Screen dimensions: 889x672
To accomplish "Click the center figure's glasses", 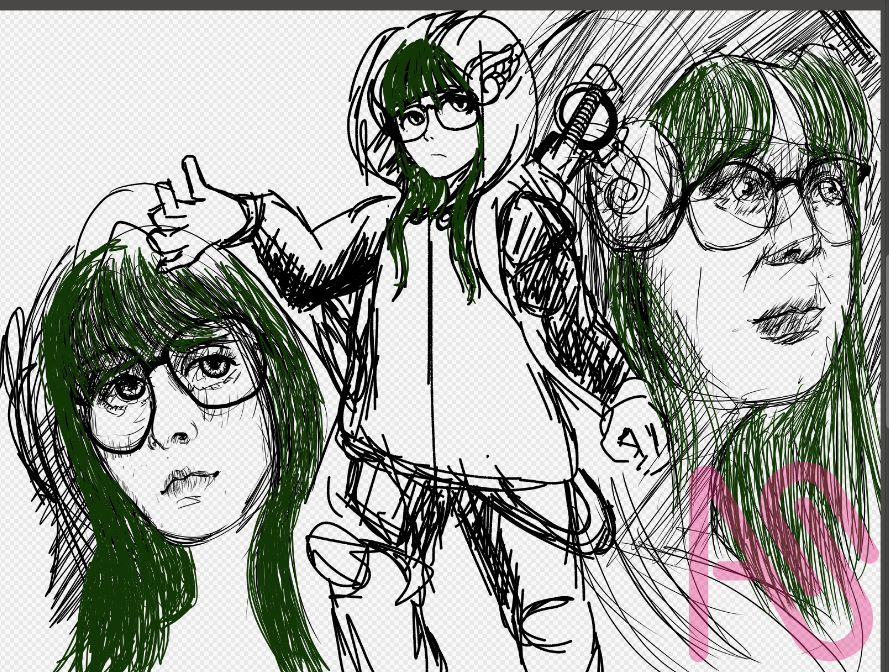I will [438, 116].
